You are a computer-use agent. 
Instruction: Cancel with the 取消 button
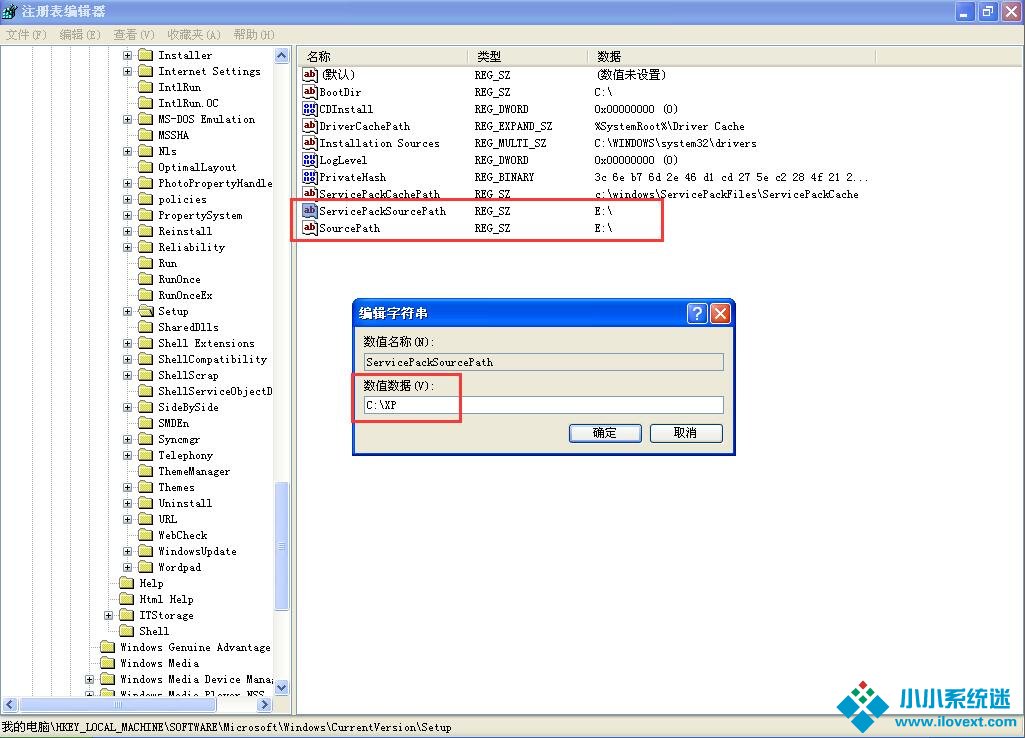click(686, 433)
